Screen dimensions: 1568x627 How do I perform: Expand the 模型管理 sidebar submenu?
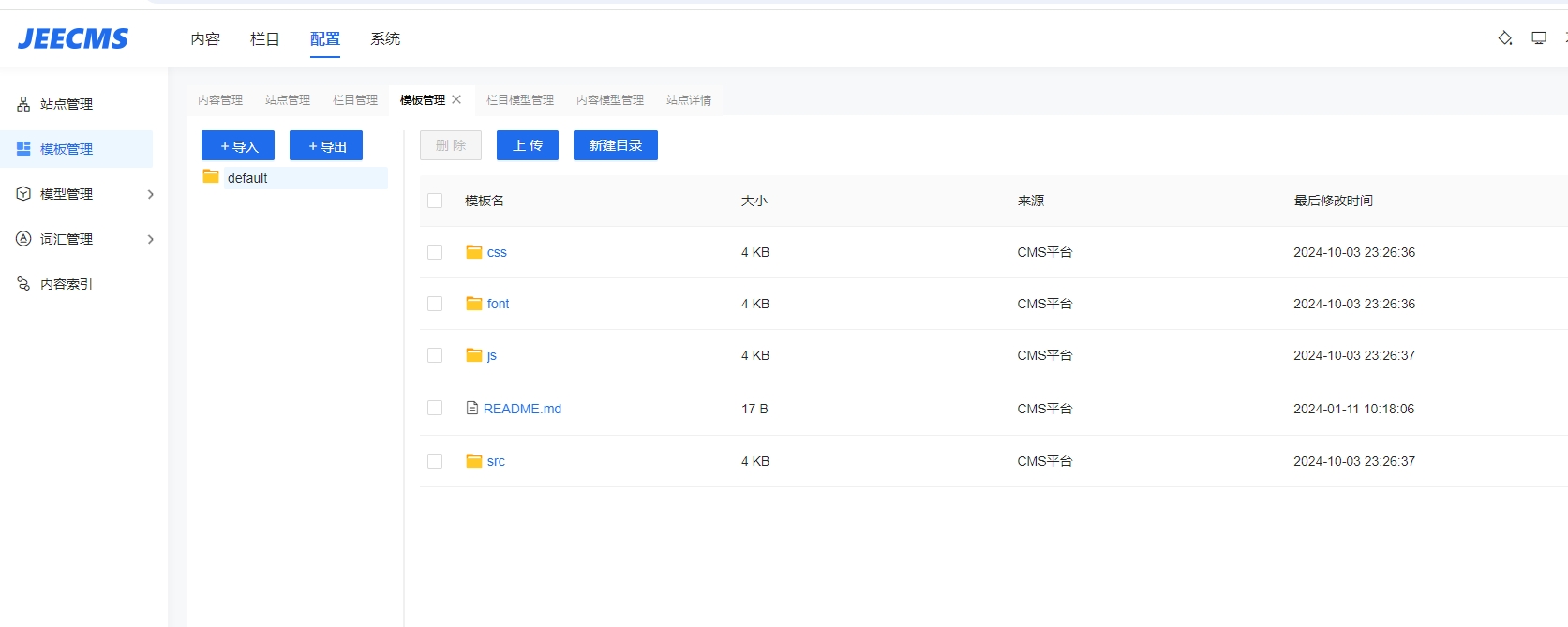coord(150,194)
